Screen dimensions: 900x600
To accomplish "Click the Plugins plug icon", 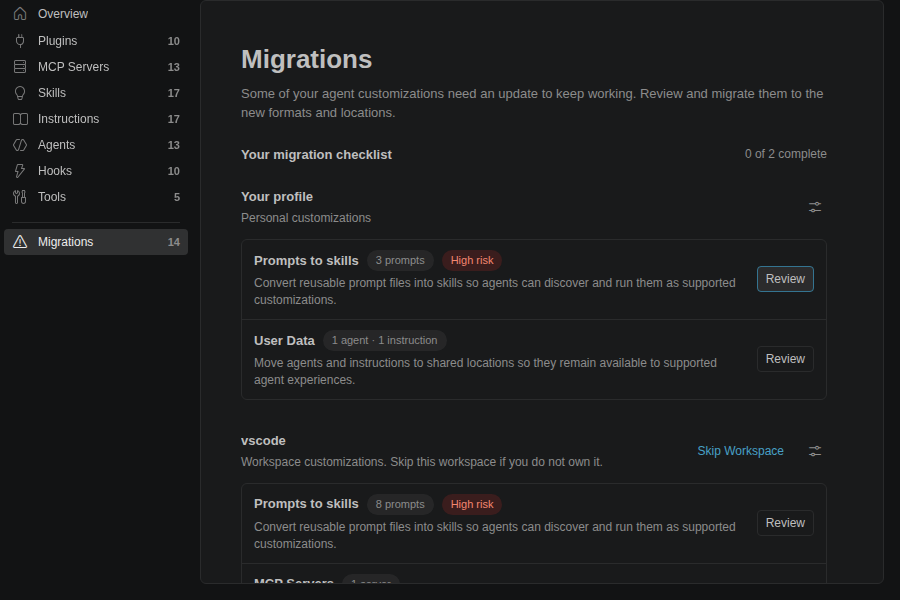I will click(x=20, y=41).
